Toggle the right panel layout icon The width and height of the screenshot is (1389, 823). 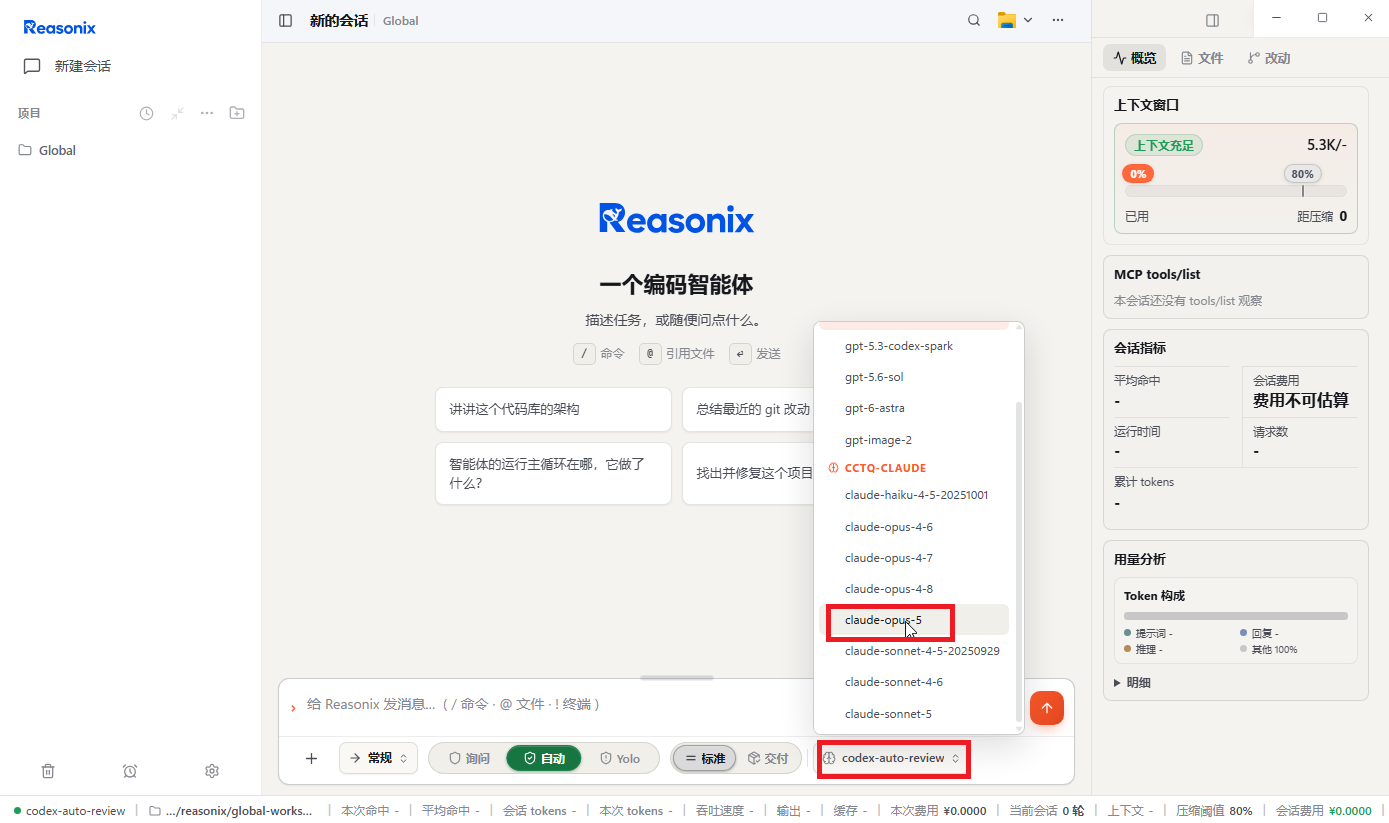pos(1212,20)
